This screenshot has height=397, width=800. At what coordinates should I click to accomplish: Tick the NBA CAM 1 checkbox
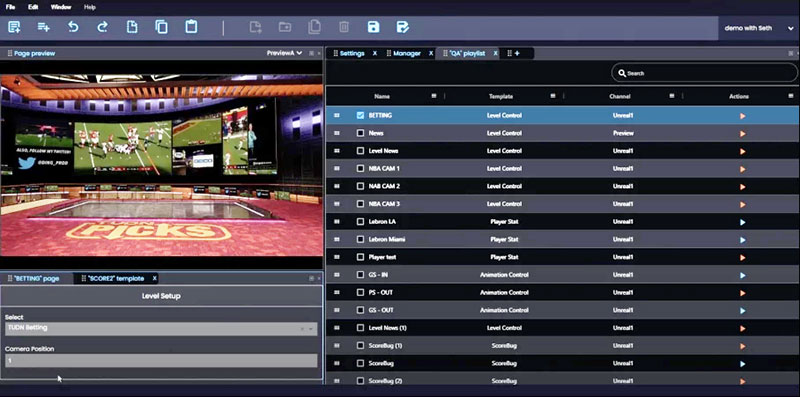[361, 168]
